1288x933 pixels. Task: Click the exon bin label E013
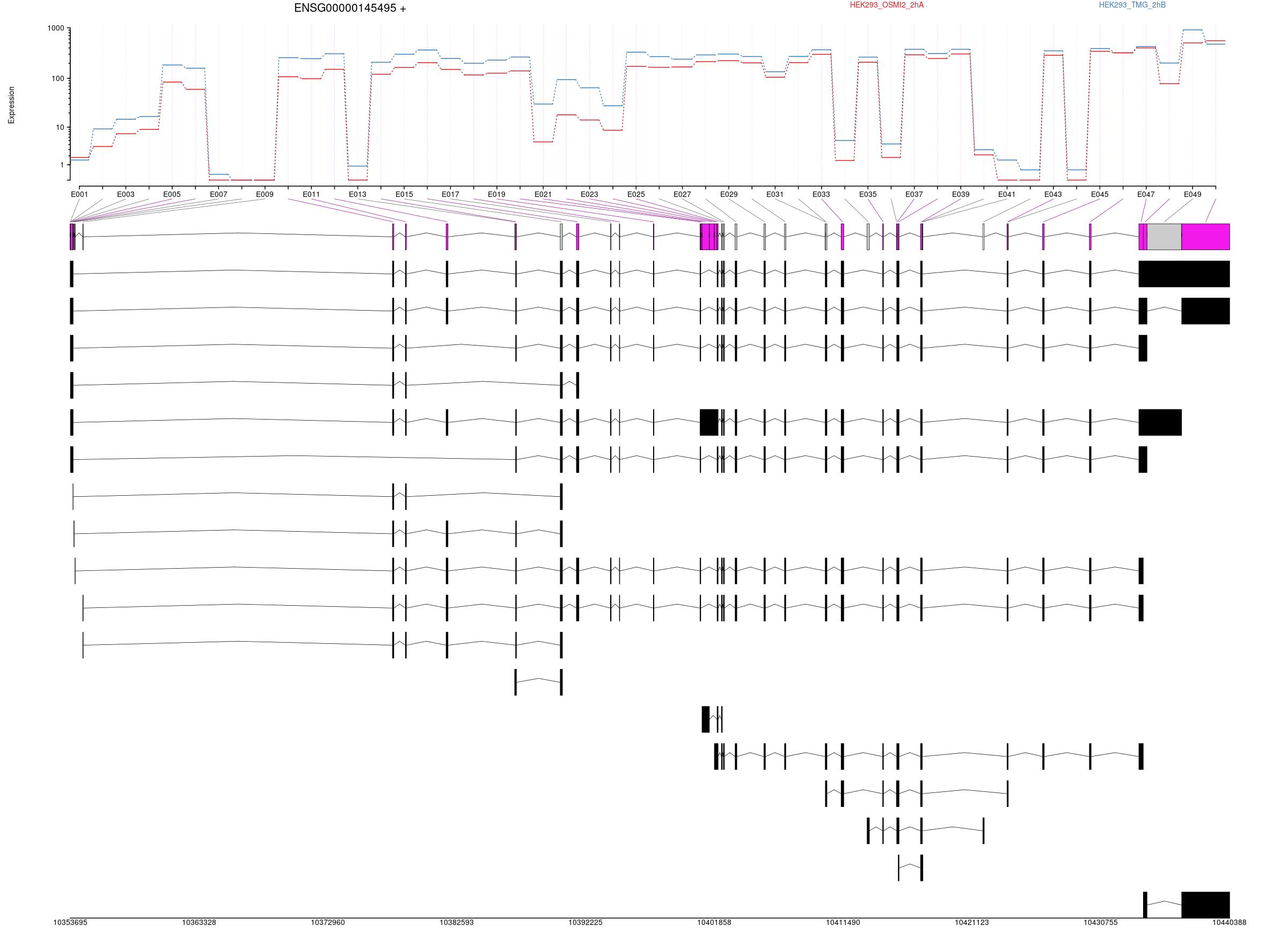click(358, 194)
